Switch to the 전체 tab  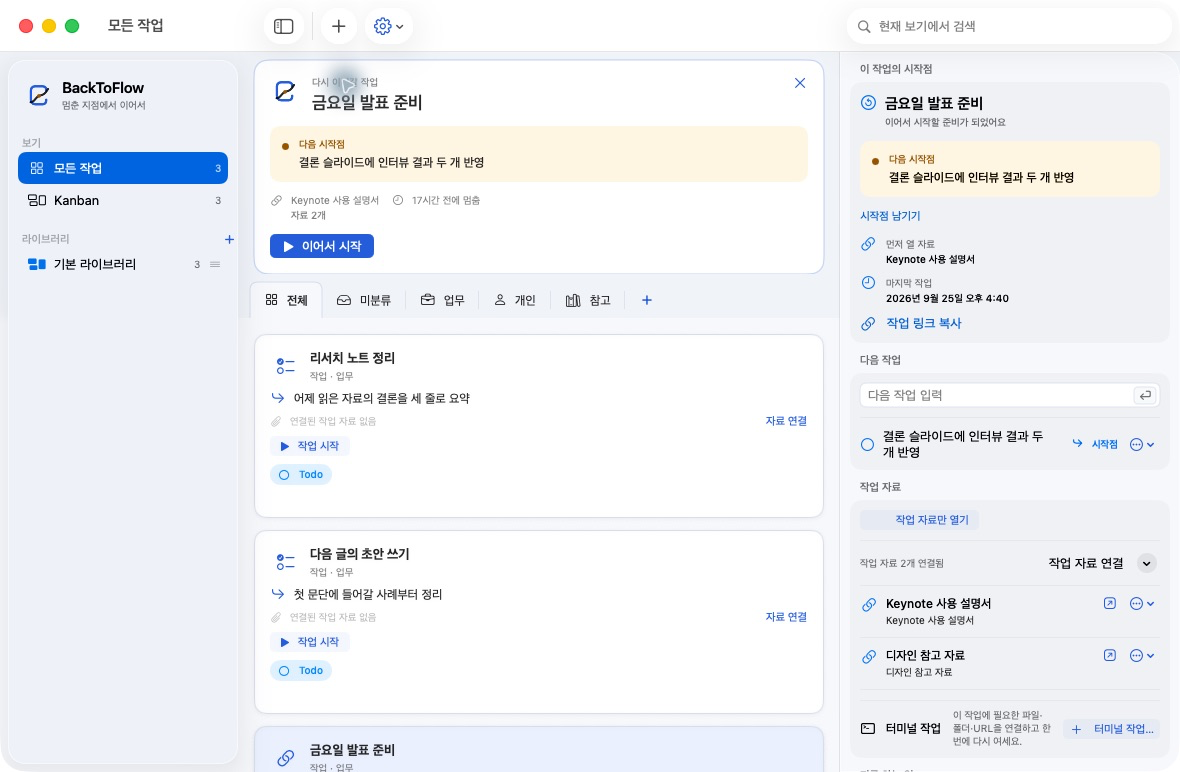click(x=287, y=300)
